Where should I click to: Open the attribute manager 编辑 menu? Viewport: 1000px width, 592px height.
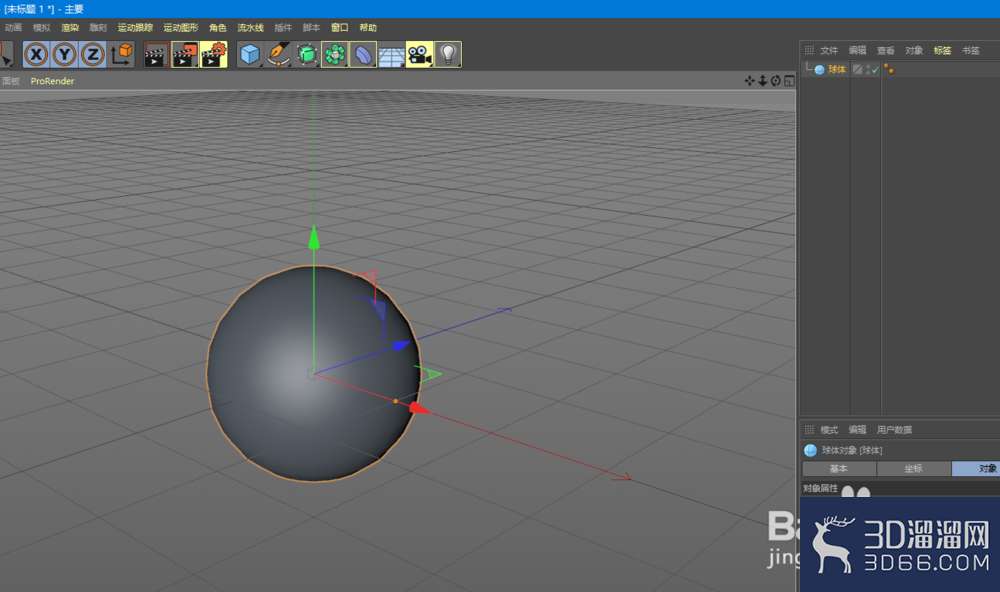(x=858, y=430)
